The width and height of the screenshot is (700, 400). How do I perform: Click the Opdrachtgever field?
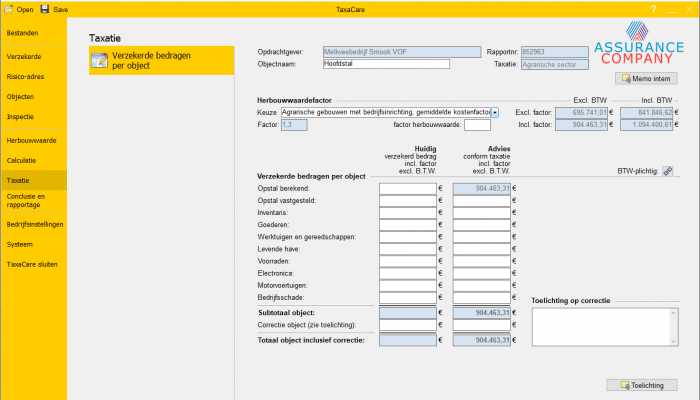click(402, 52)
